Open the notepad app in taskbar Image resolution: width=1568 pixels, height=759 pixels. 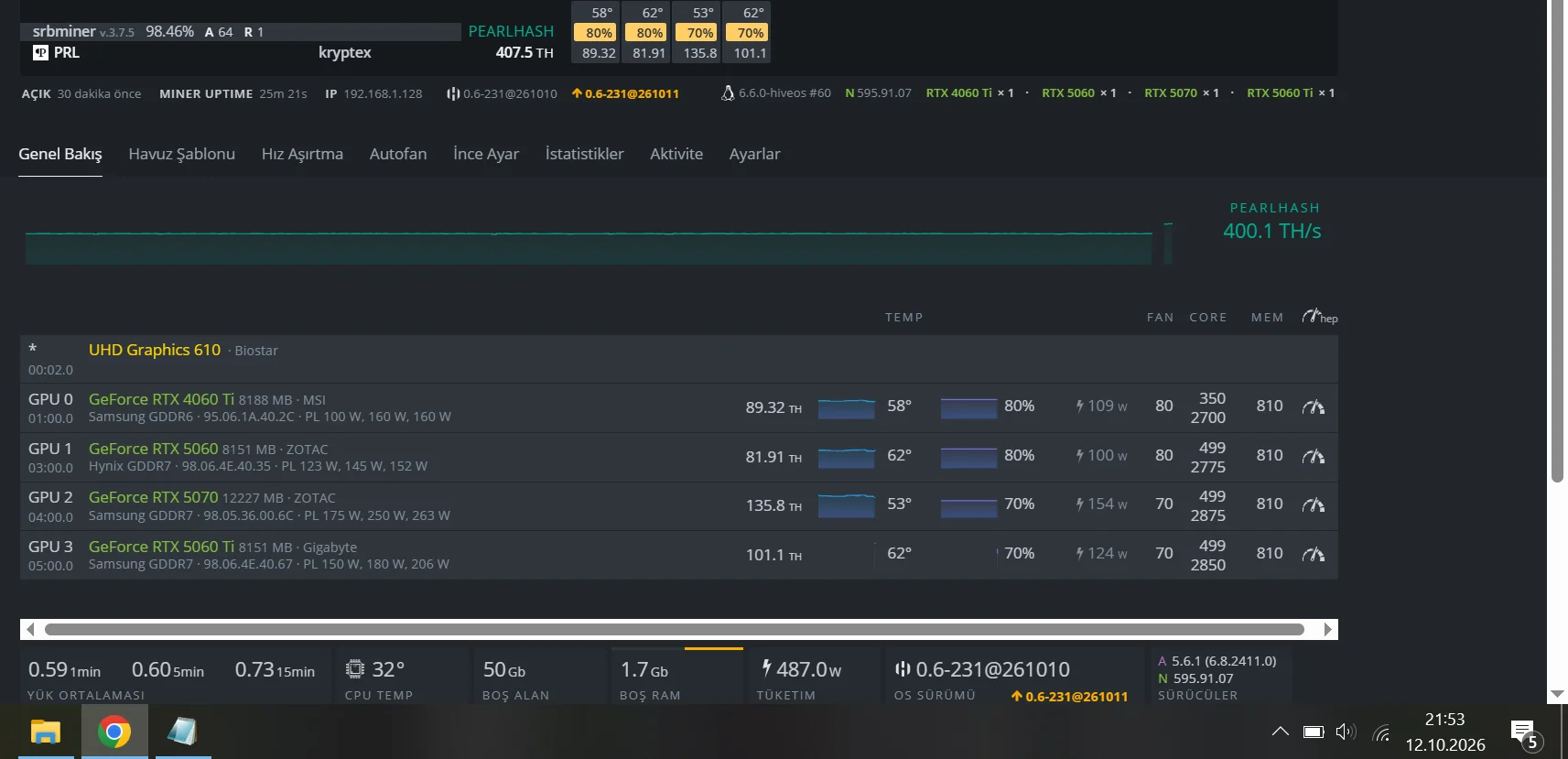coord(183,732)
